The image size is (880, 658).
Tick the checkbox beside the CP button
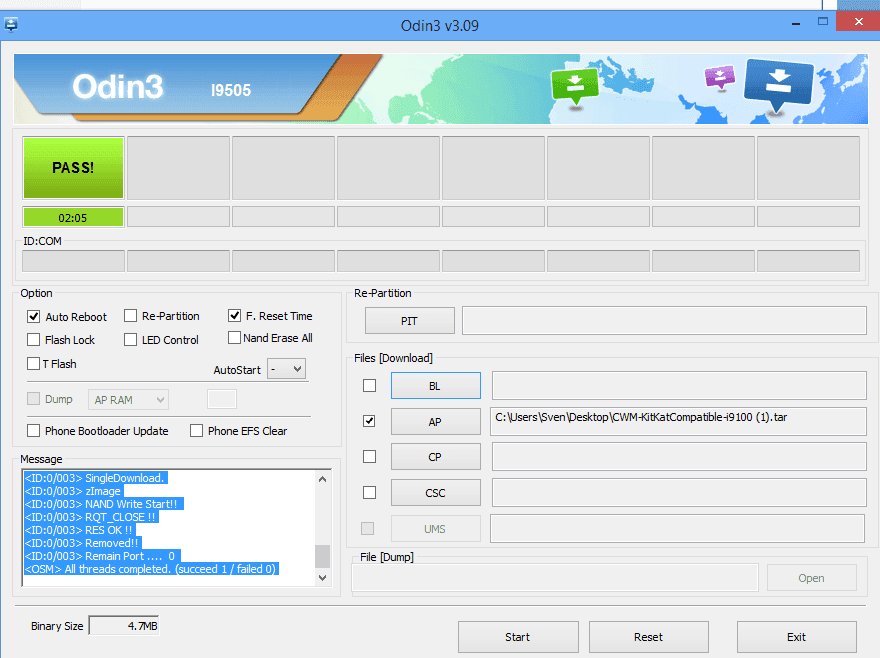pos(369,456)
